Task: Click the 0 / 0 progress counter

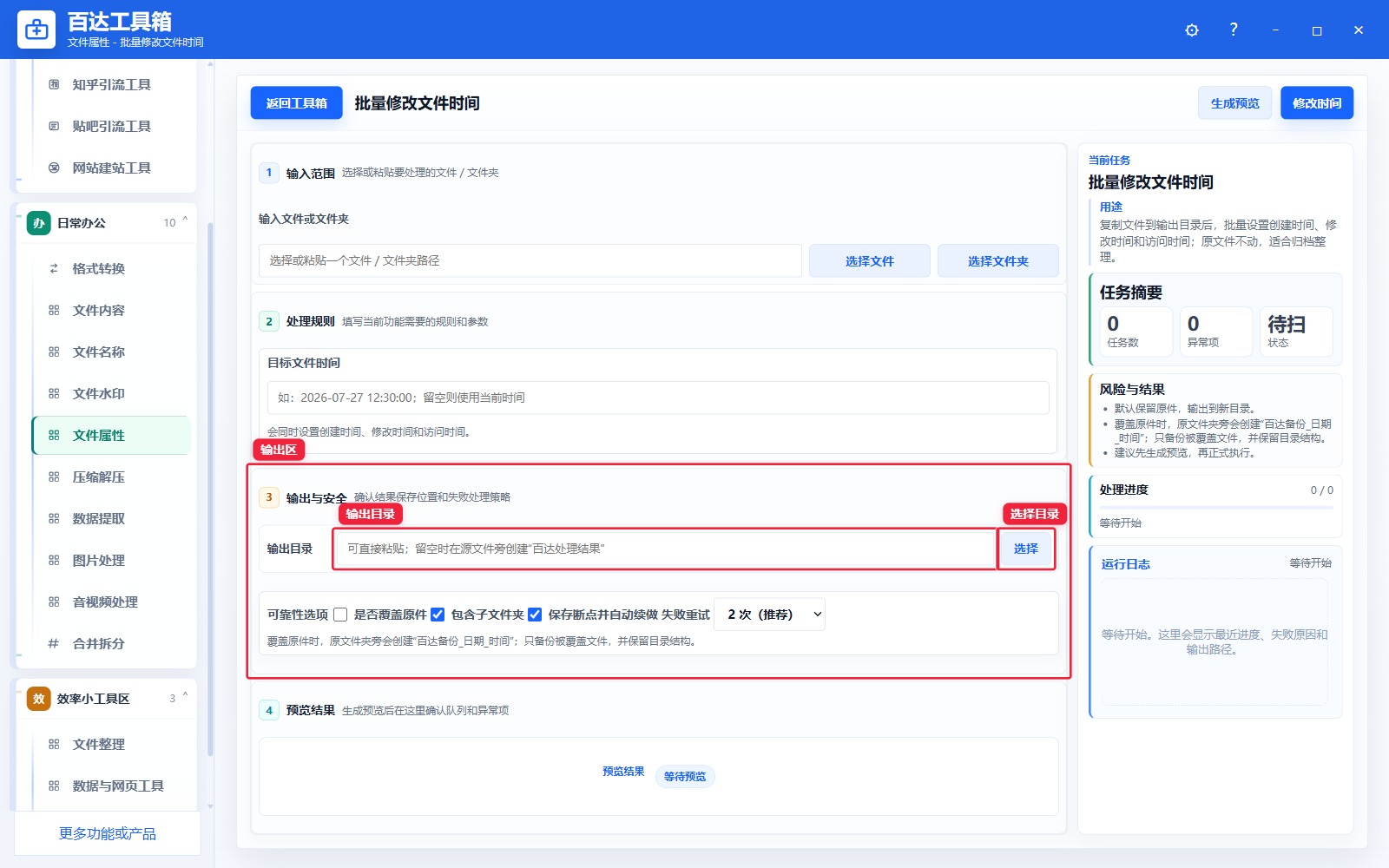Action: (x=1321, y=490)
